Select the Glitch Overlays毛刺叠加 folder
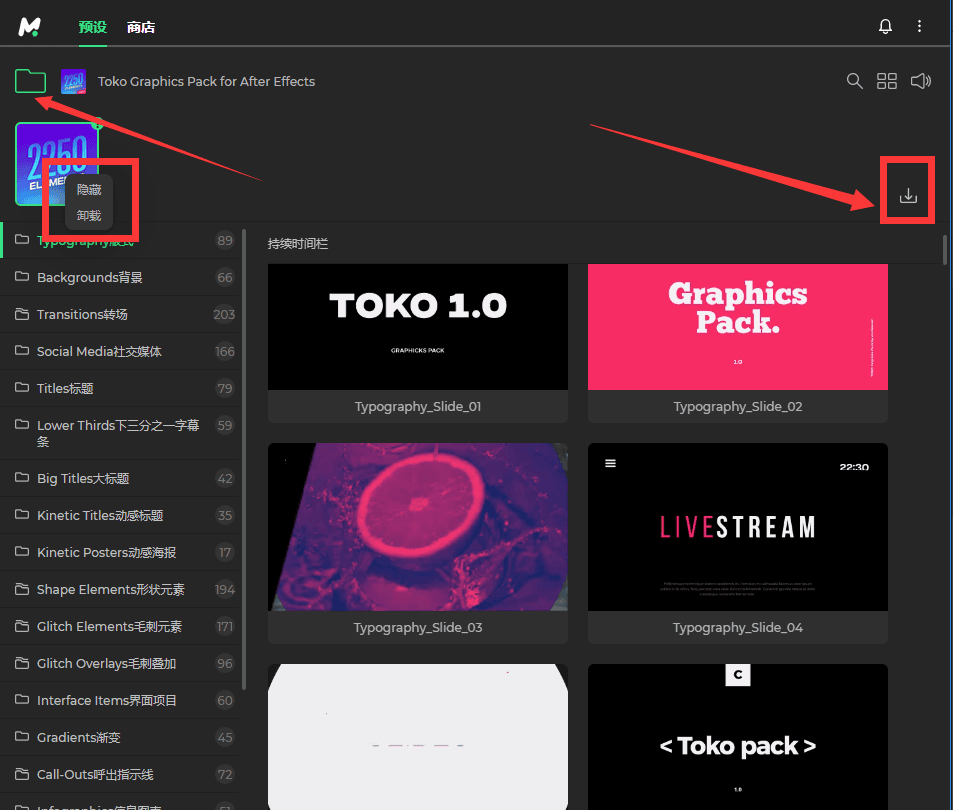Image resolution: width=953 pixels, height=810 pixels. pos(106,663)
